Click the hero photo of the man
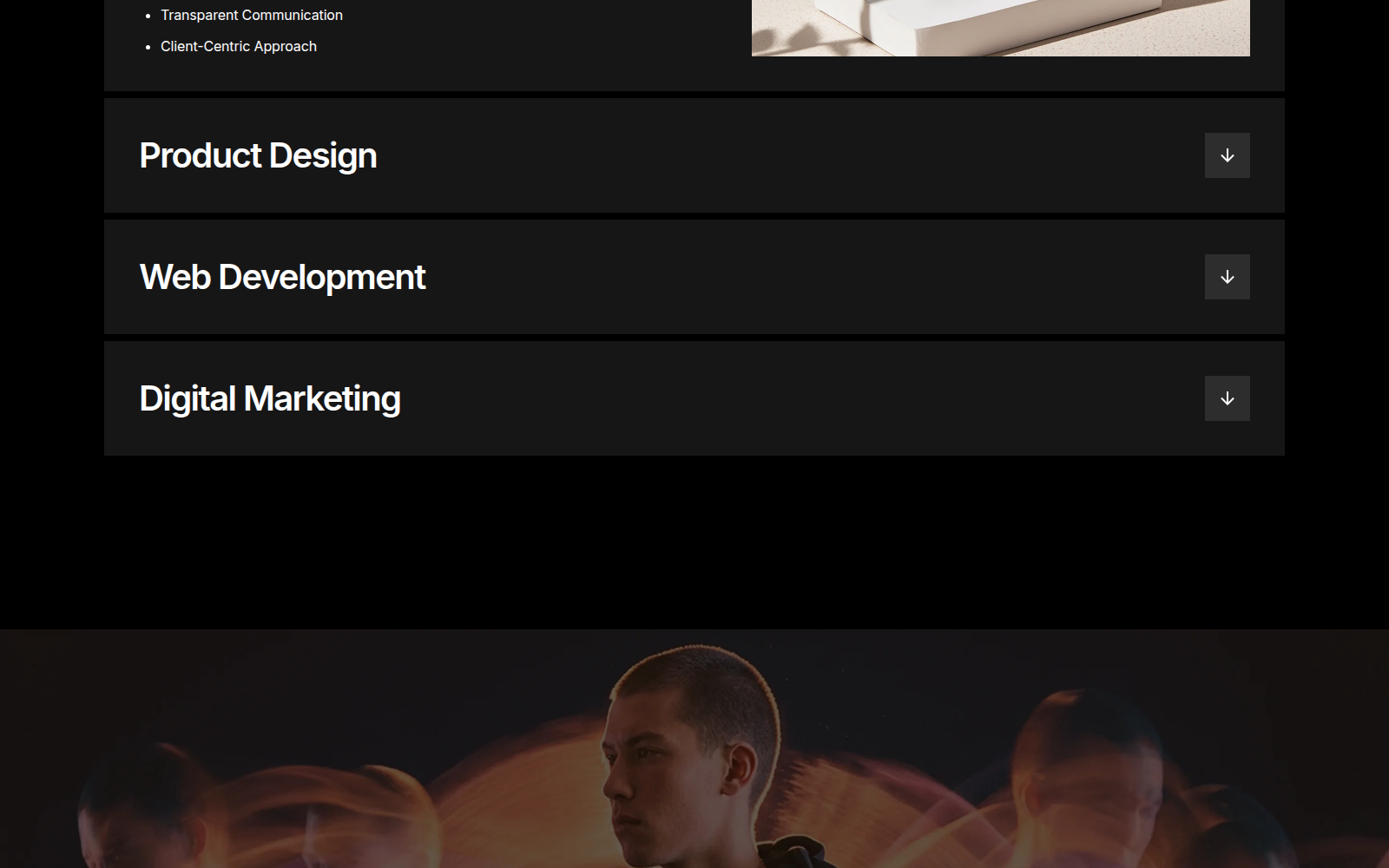The height and width of the screenshot is (868, 1389). [694, 748]
